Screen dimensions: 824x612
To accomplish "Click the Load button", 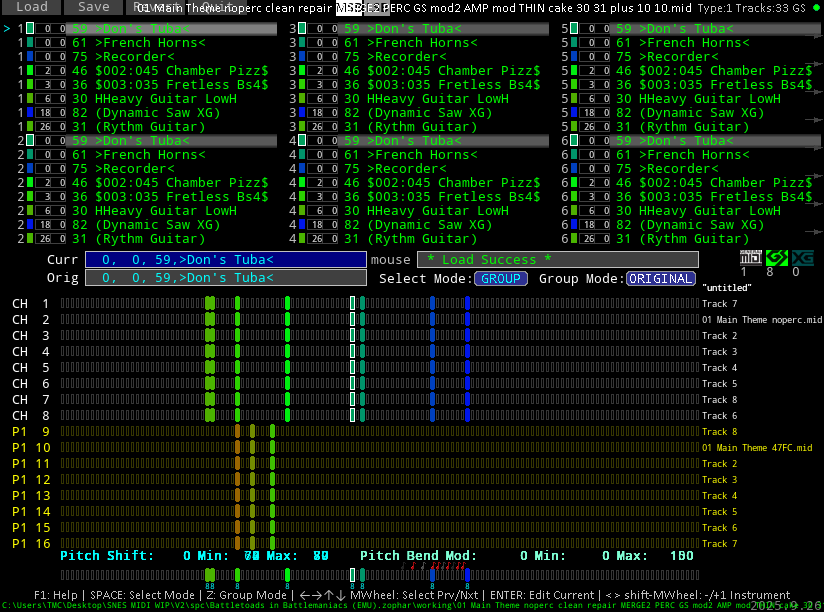I will pyautogui.click(x=30, y=7).
